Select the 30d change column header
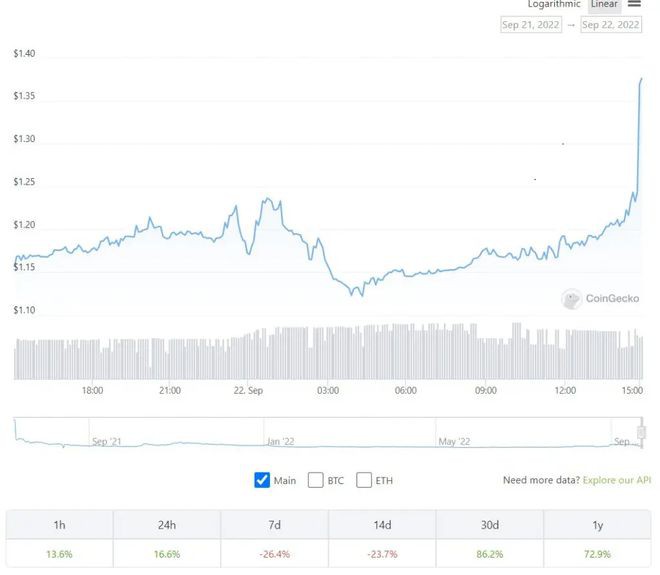 pyautogui.click(x=490, y=524)
